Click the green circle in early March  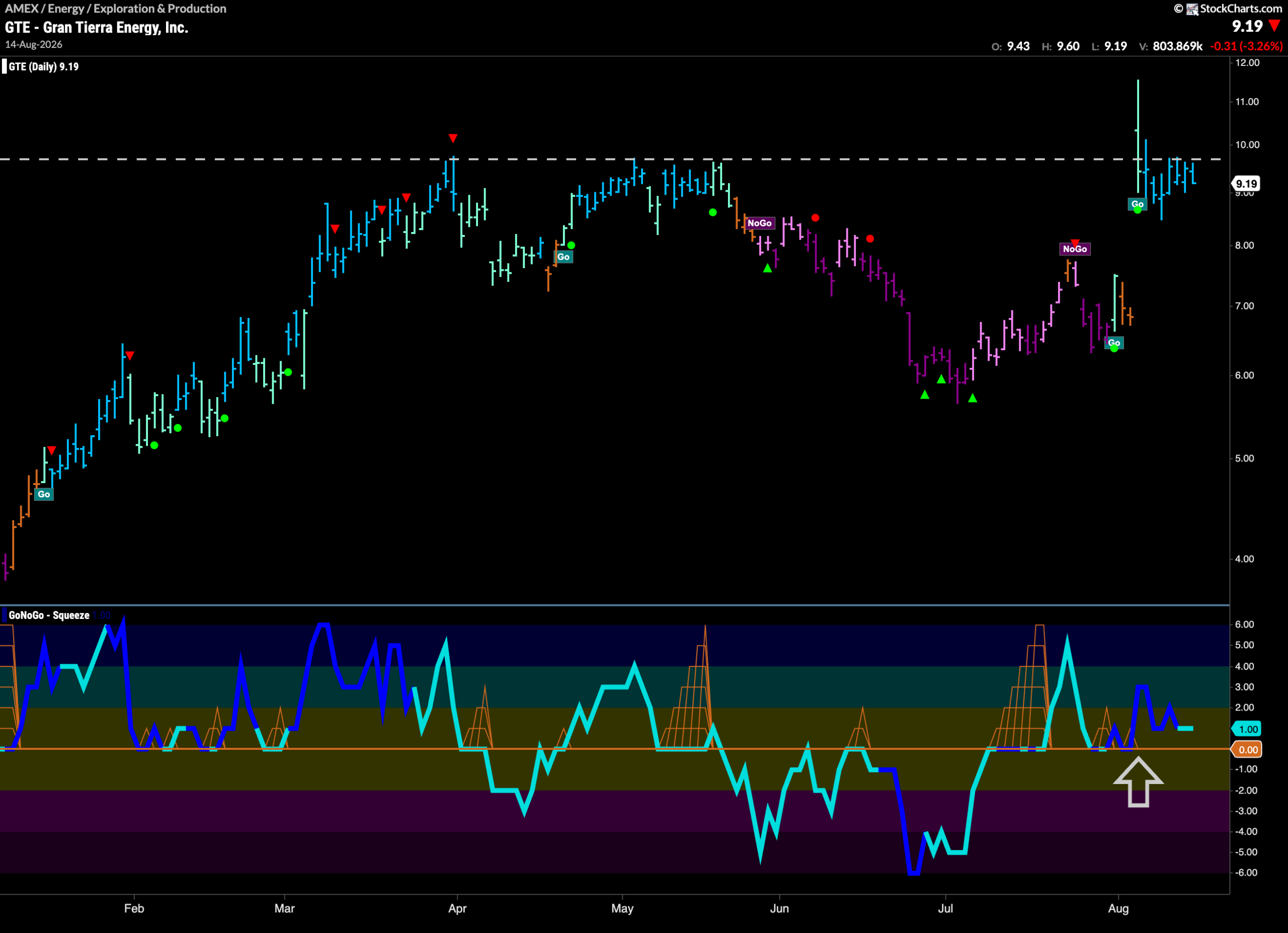[288, 372]
